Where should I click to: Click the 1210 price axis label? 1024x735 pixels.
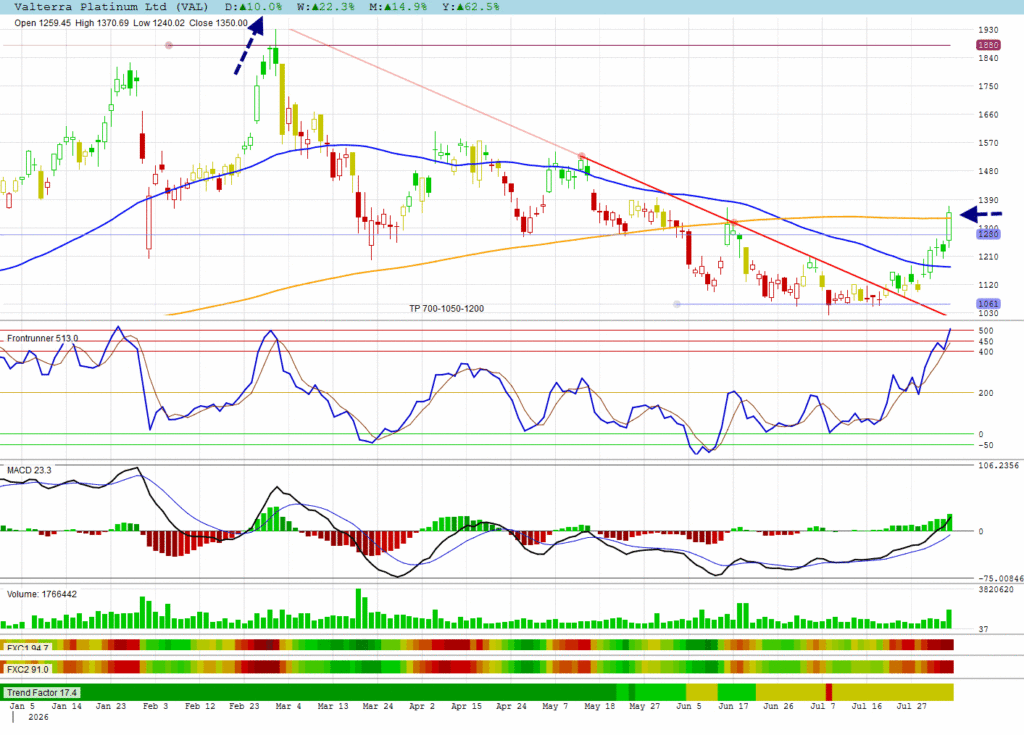988,257
